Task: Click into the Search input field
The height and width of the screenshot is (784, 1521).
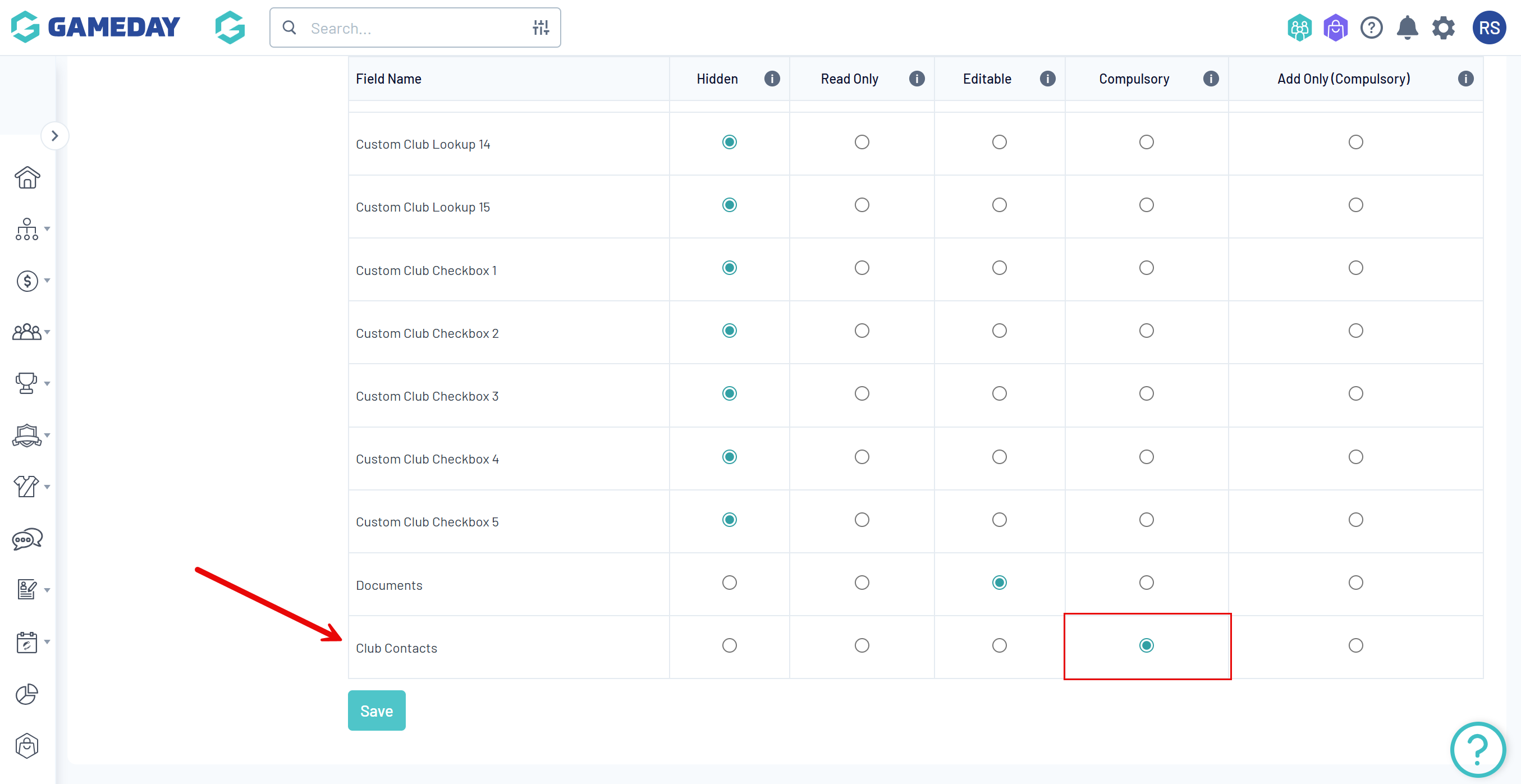Action: 413,27
